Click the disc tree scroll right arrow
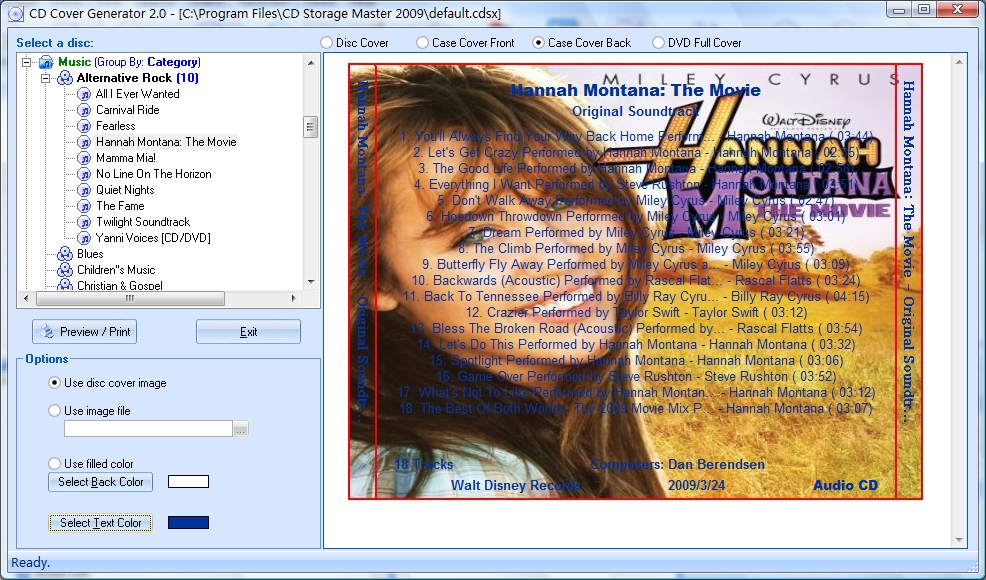 (x=293, y=298)
